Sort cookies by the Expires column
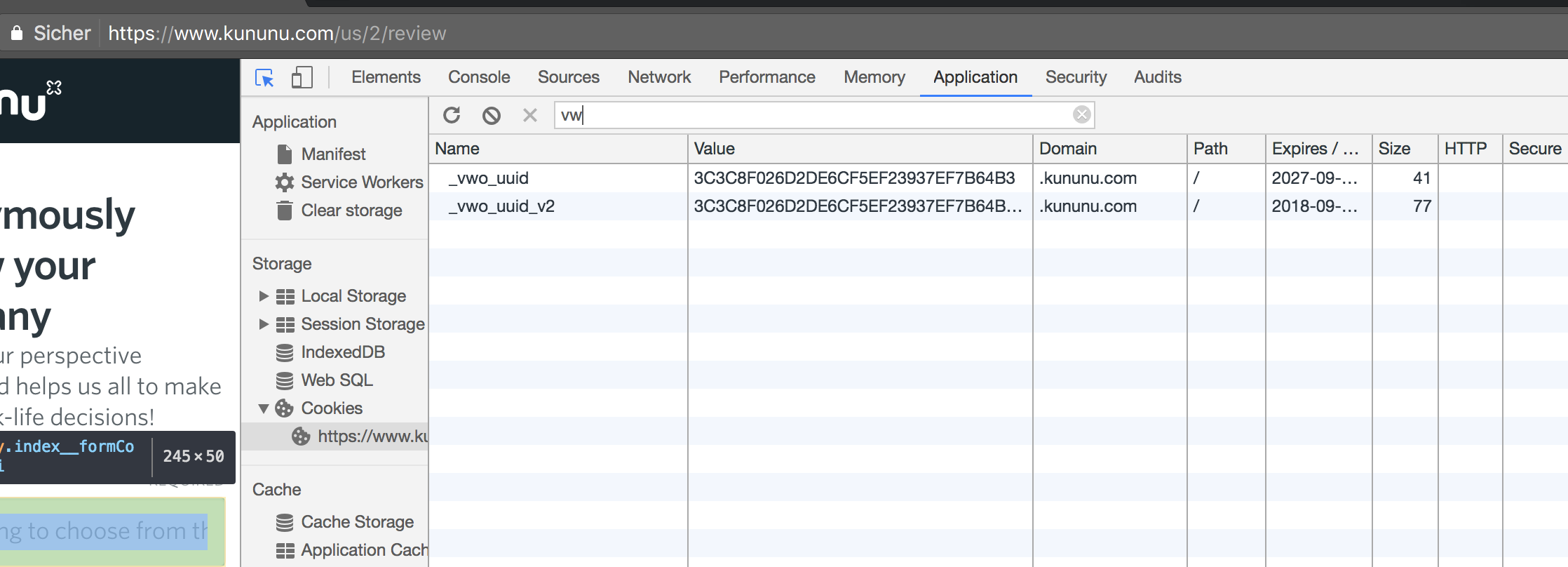The image size is (1568, 567). pyautogui.click(x=1318, y=149)
